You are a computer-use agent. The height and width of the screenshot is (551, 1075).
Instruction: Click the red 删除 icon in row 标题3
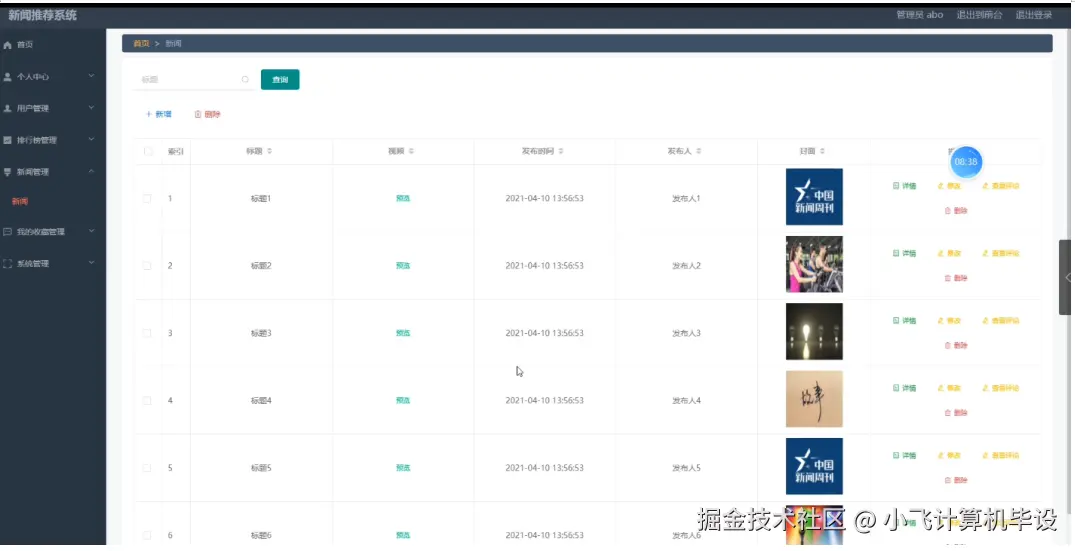click(947, 345)
